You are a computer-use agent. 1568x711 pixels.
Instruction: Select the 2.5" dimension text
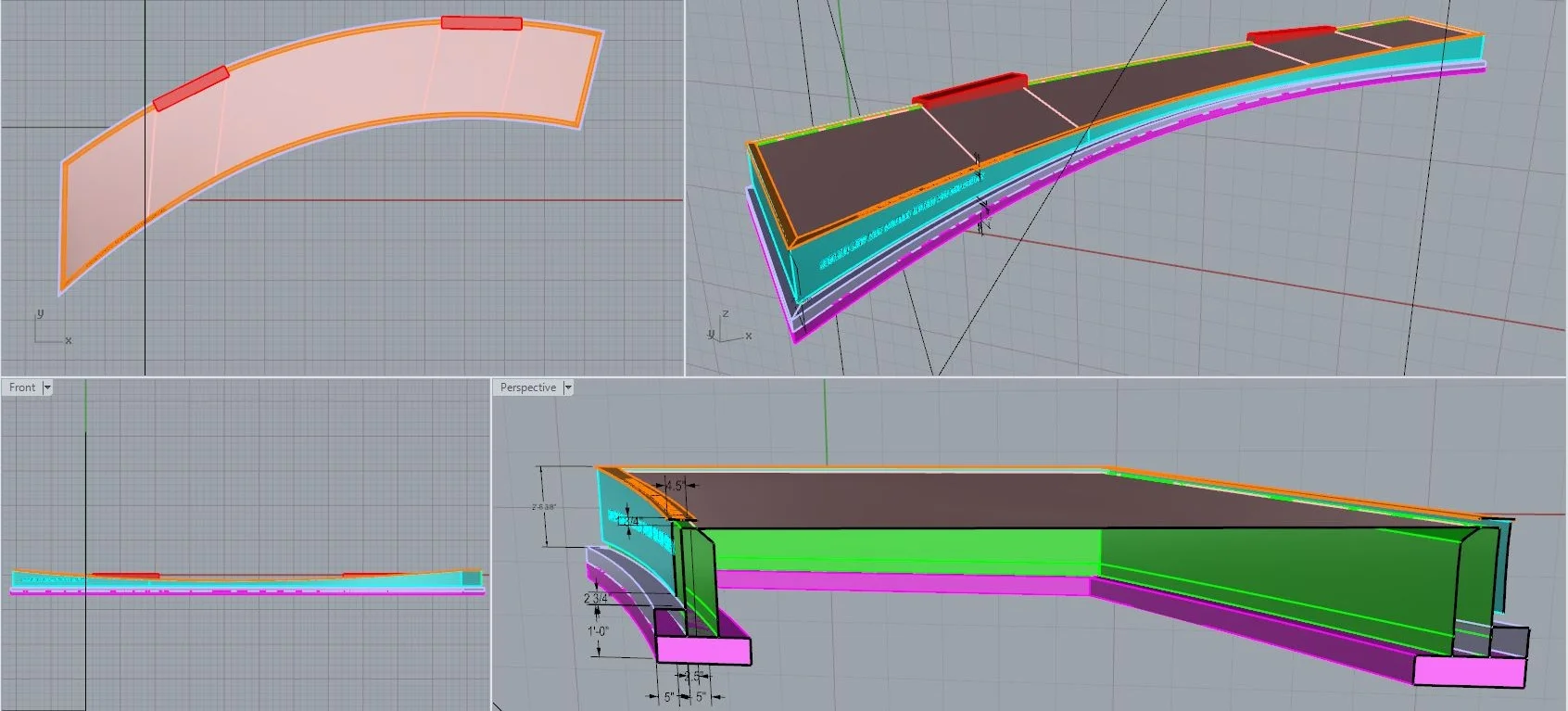coord(693,677)
